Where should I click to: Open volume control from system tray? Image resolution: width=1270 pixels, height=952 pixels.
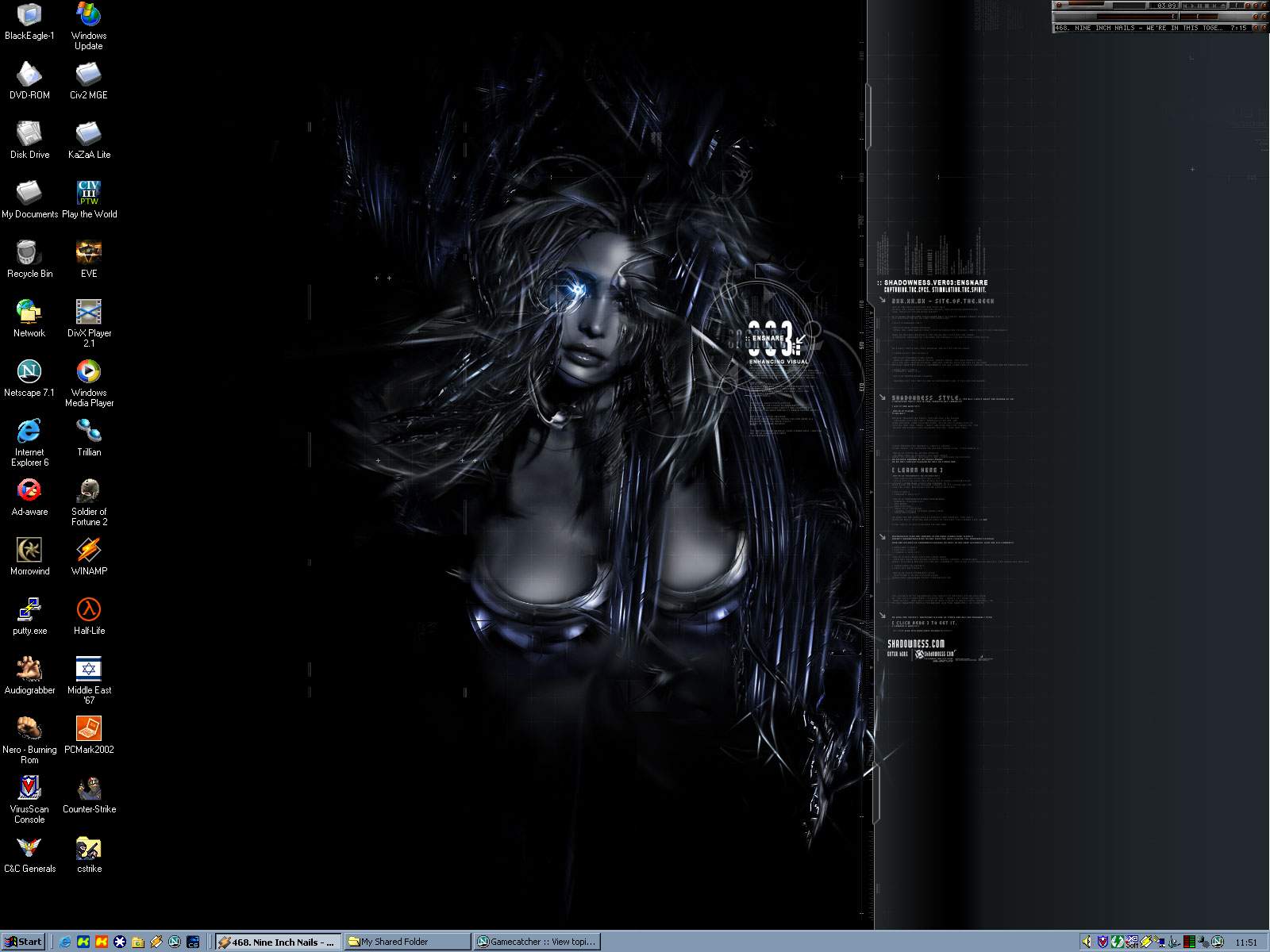point(1087,942)
